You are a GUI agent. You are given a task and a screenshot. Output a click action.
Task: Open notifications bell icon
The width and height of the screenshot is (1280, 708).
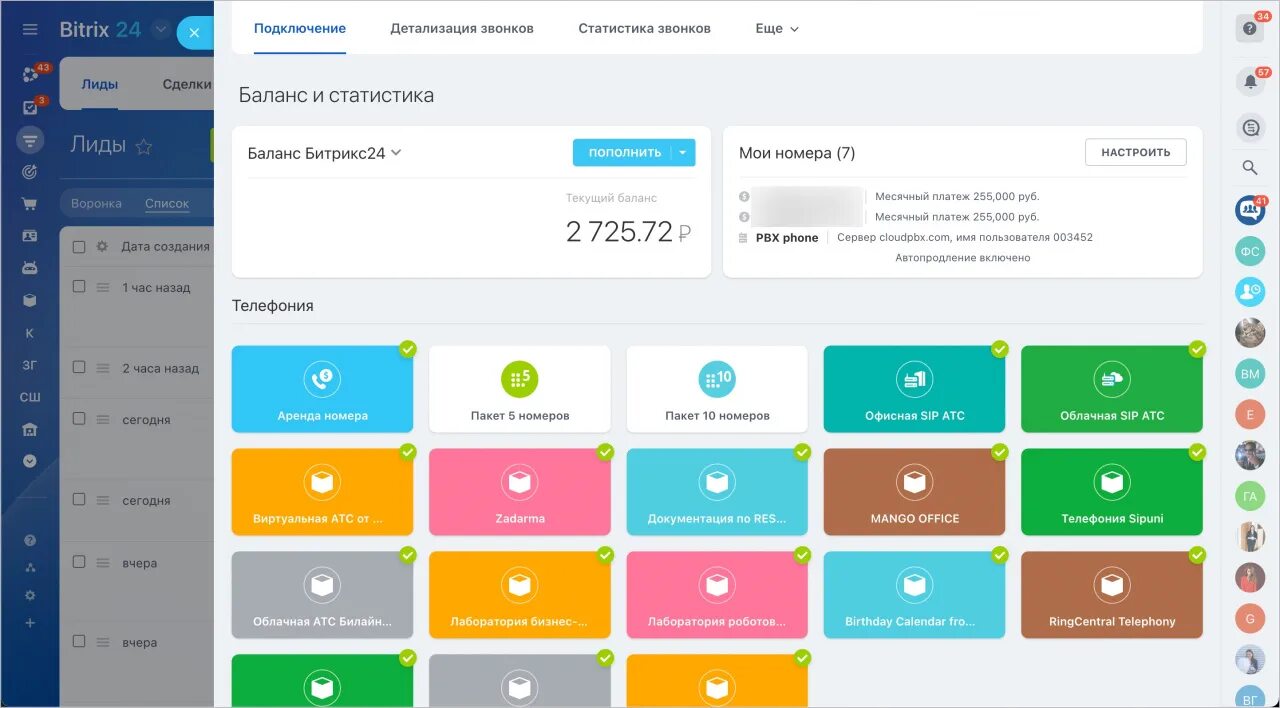click(x=1250, y=81)
